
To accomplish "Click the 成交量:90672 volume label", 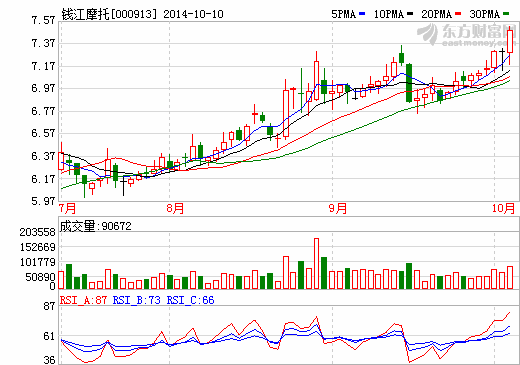I will tap(96, 226).
